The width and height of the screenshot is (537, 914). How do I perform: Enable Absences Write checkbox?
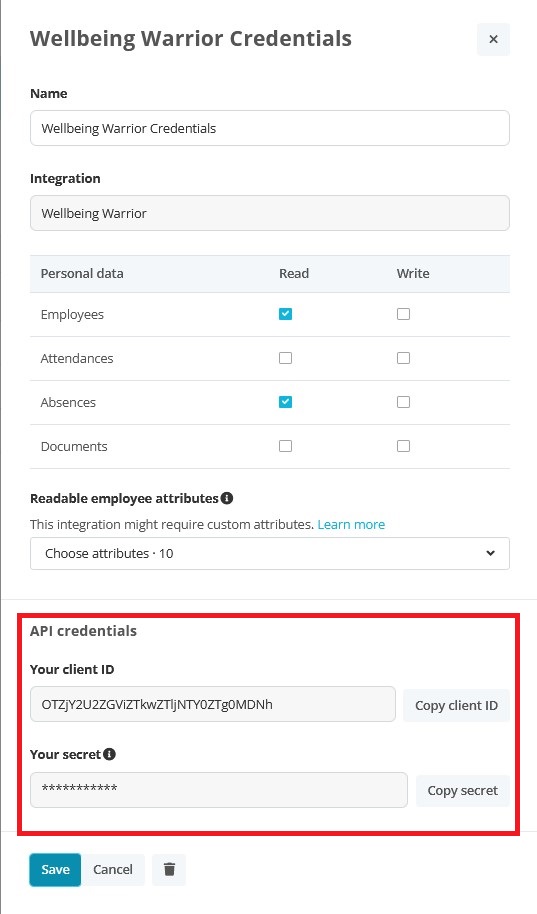point(403,402)
